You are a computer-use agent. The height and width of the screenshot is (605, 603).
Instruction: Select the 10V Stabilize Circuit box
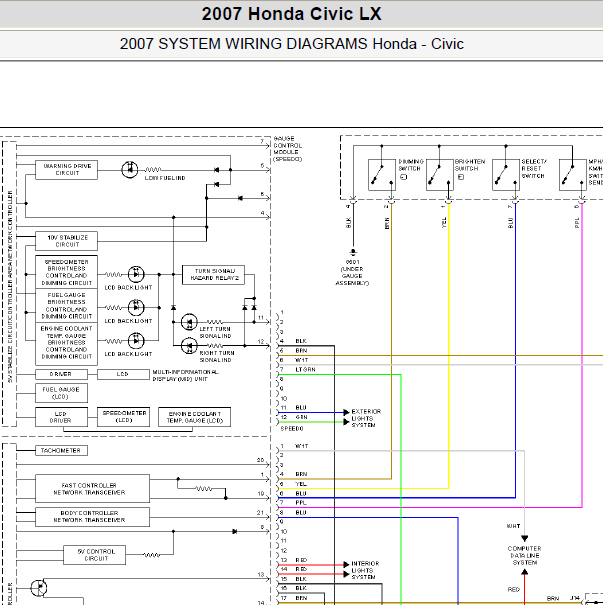(66, 241)
